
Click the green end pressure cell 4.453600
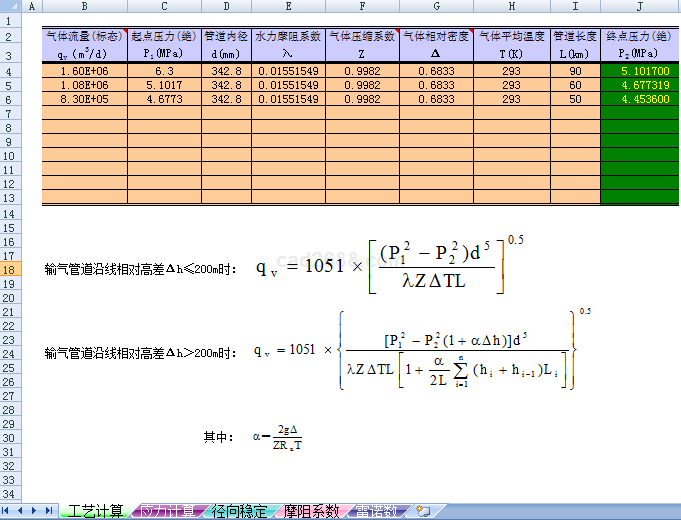click(638, 100)
